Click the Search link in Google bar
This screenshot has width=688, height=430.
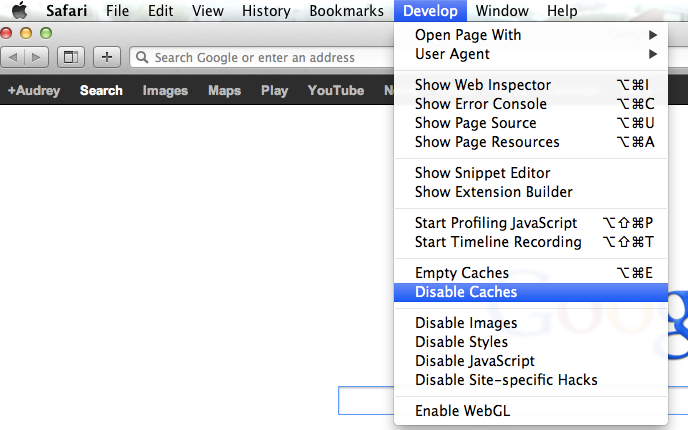101,90
